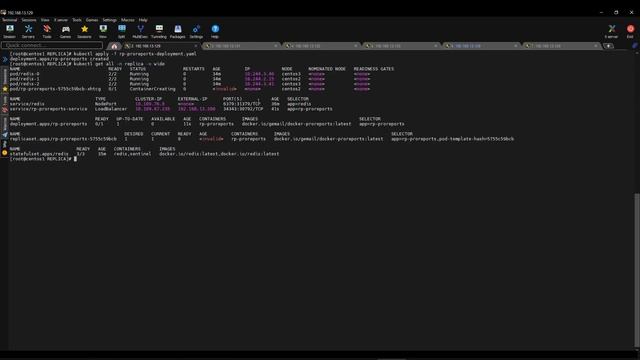This screenshot has width=640, height=360.
Task: Click pod/redis-2 in terminal output
Action: pyautogui.click(x=24, y=84)
